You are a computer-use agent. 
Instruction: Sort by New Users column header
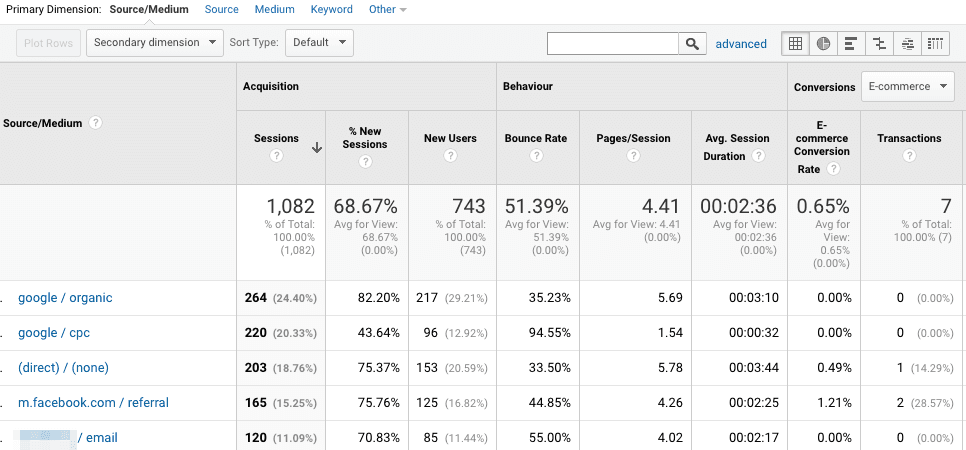tap(450, 139)
